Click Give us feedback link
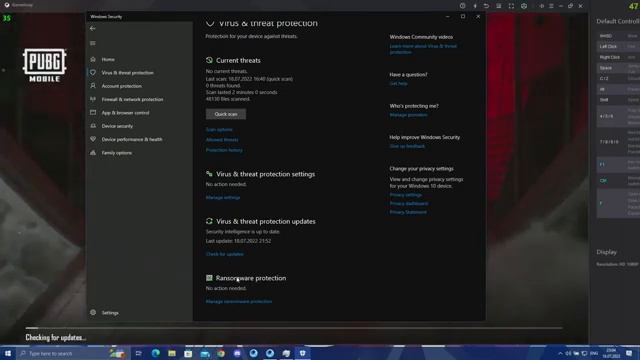The height and width of the screenshot is (360, 640). click(407, 147)
